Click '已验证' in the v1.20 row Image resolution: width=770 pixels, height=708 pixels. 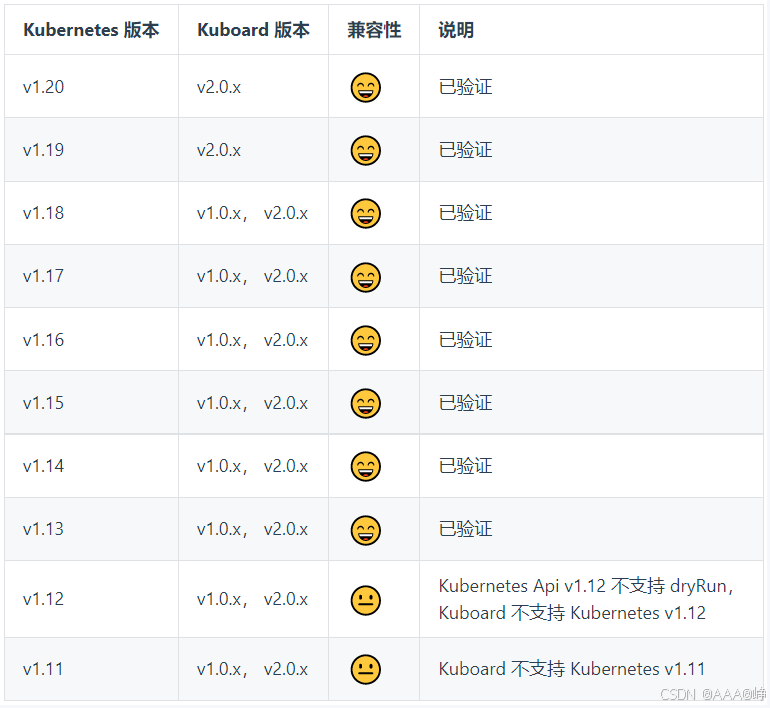[466, 87]
